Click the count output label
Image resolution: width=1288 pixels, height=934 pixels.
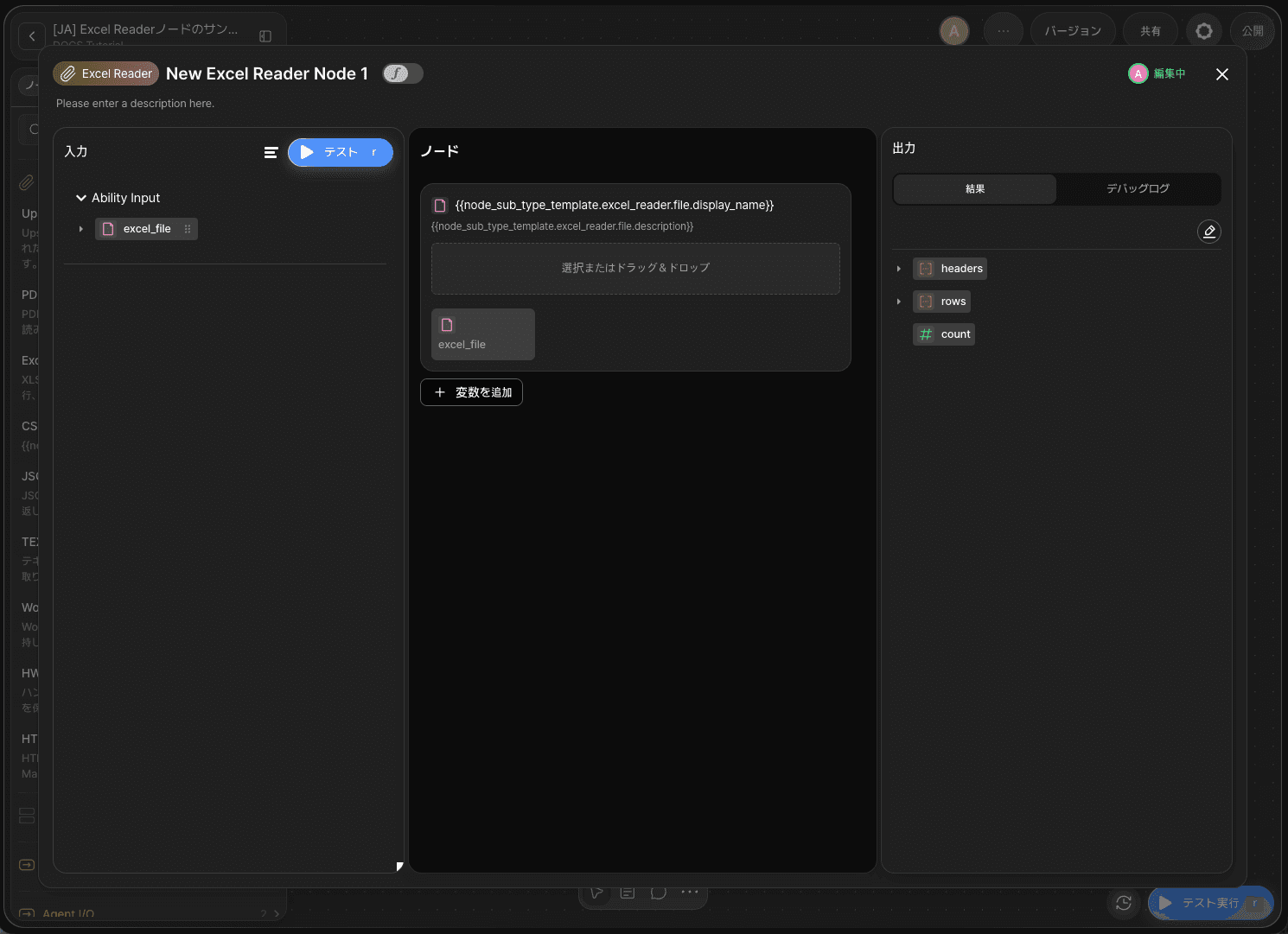955,334
